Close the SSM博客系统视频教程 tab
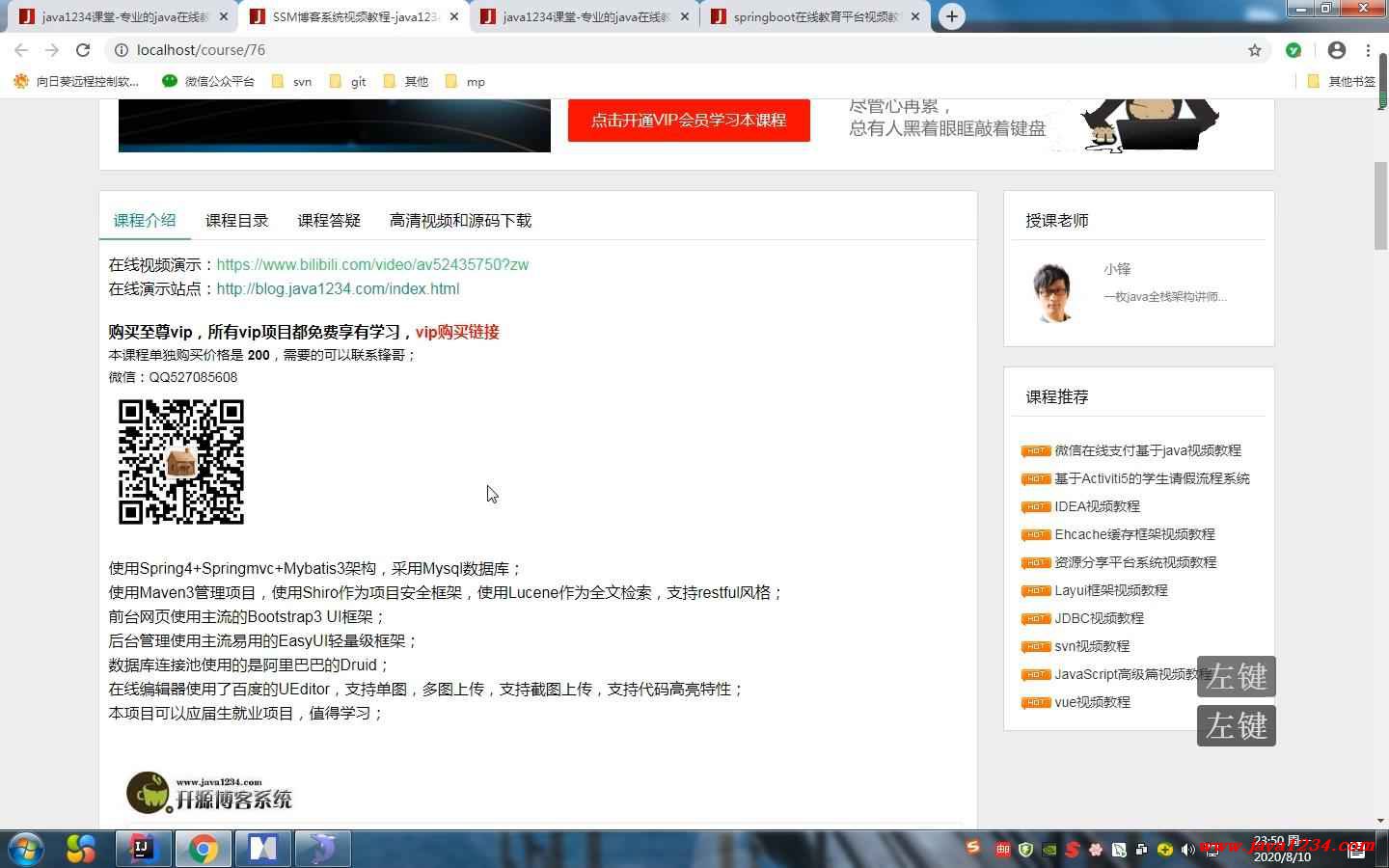 click(454, 16)
